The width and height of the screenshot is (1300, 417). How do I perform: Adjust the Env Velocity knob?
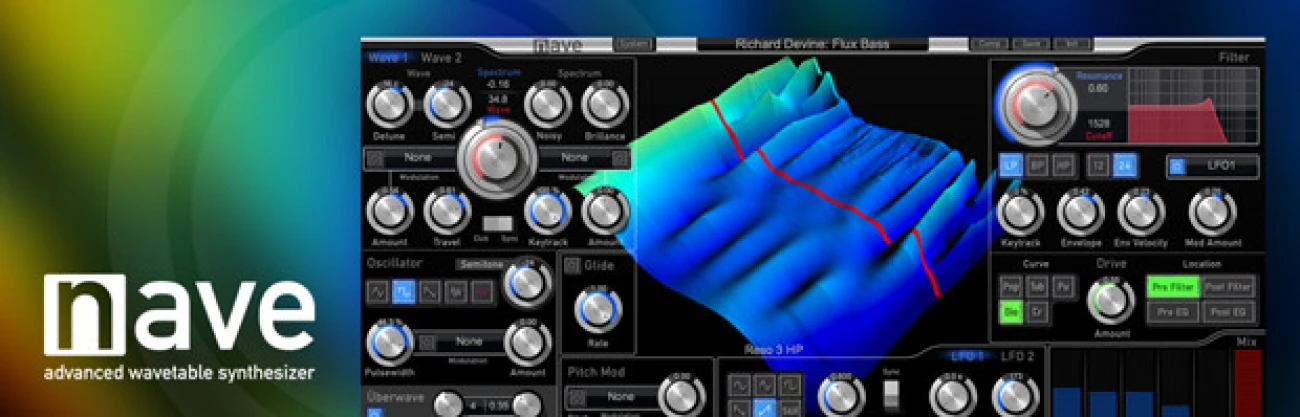[x=1141, y=211]
